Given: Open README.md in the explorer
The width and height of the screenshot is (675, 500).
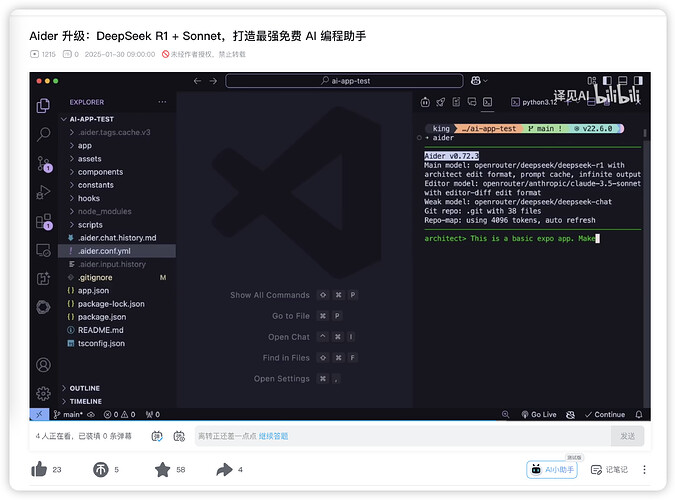Looking at the screenshot, I should click(x=100, y=330).
